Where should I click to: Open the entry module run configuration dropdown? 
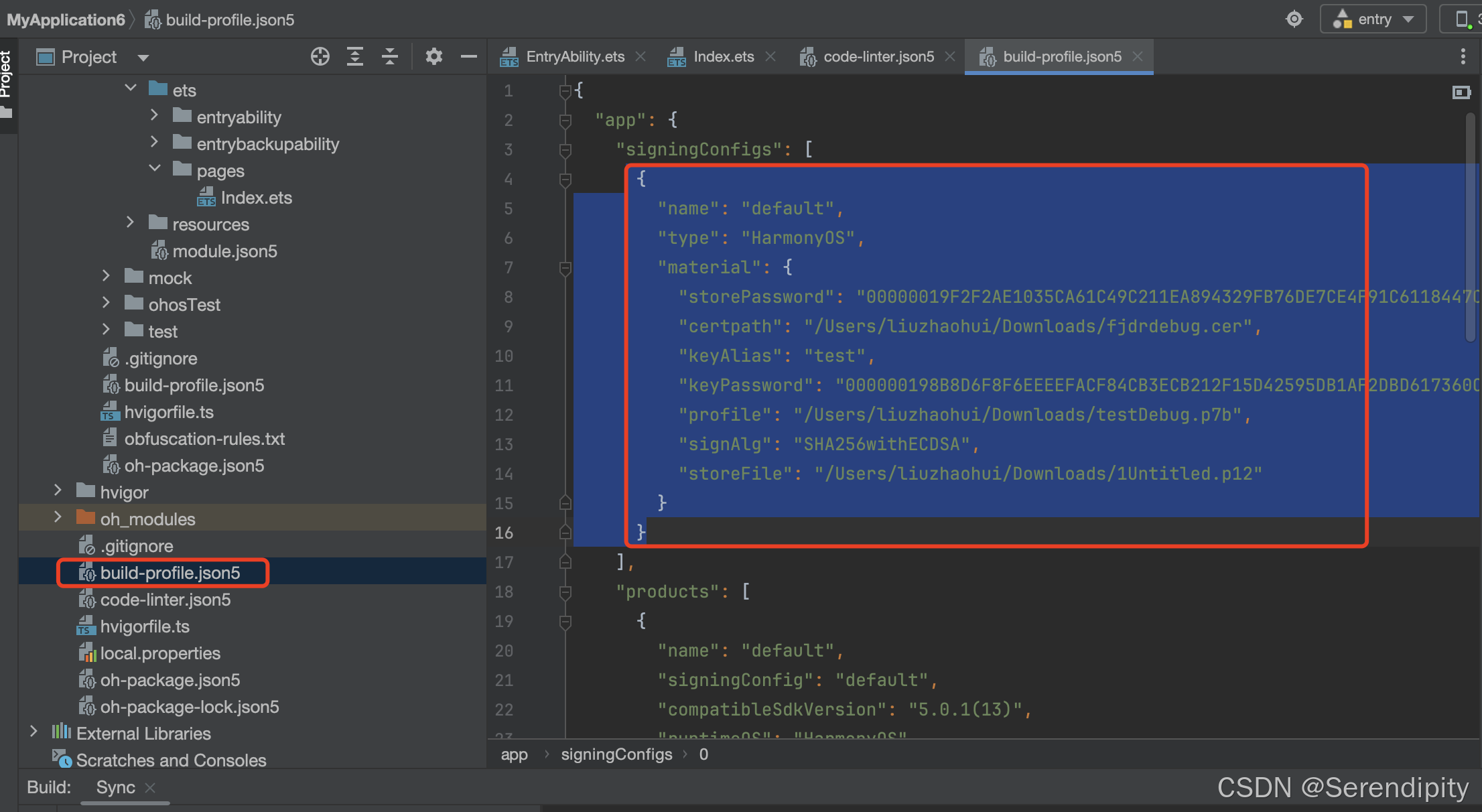click(x=1373, y=19)
